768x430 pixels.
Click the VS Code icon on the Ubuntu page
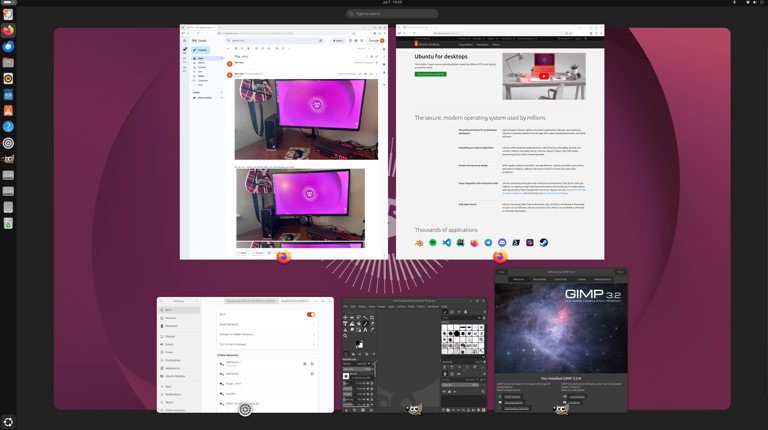point(447,242)
